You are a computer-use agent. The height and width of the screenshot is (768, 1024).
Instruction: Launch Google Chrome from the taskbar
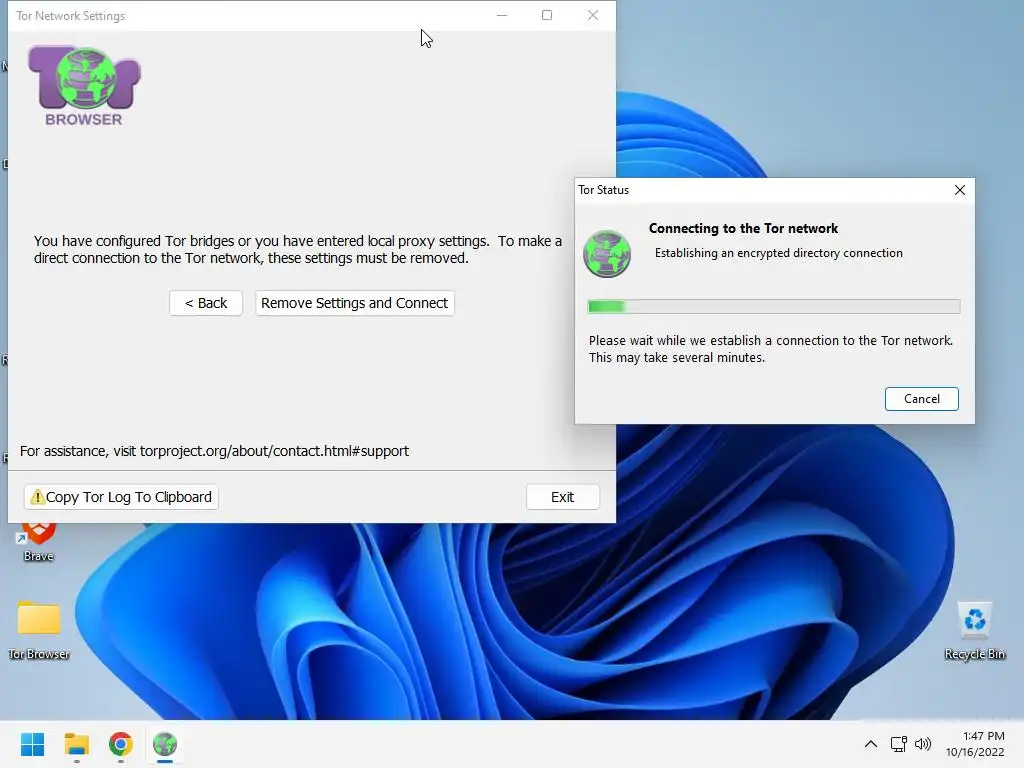pyautogui.click(x=121, y=744)
